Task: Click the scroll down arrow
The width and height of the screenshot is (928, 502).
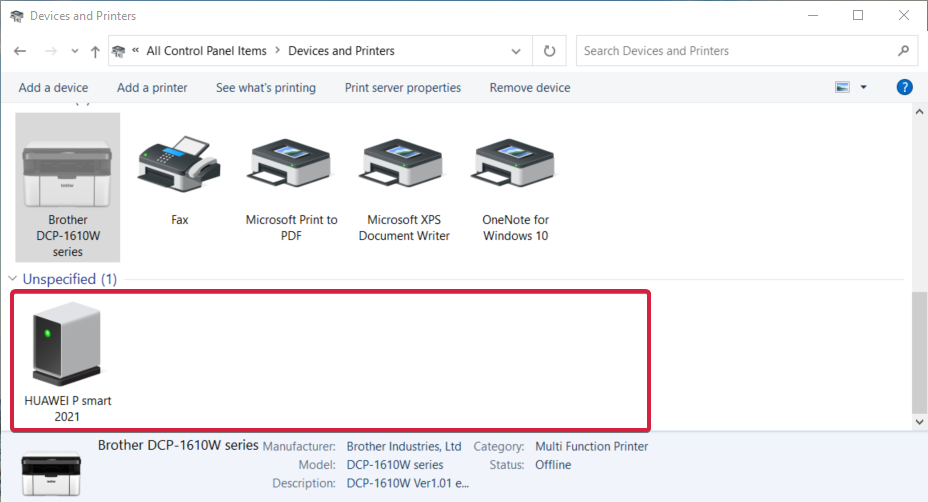Action: [919, 421]
